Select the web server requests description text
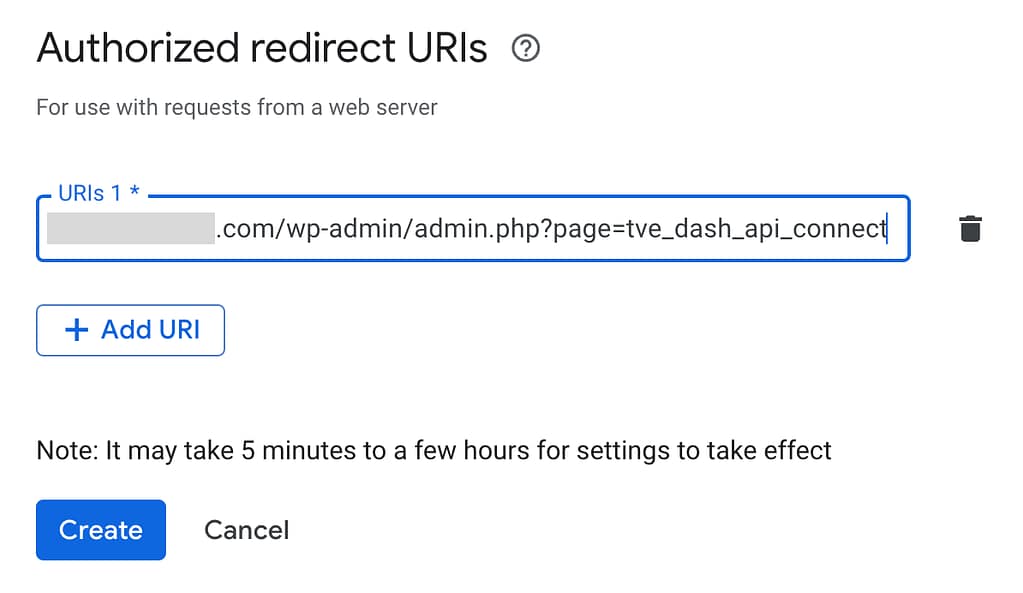 (x=237, y=107)
